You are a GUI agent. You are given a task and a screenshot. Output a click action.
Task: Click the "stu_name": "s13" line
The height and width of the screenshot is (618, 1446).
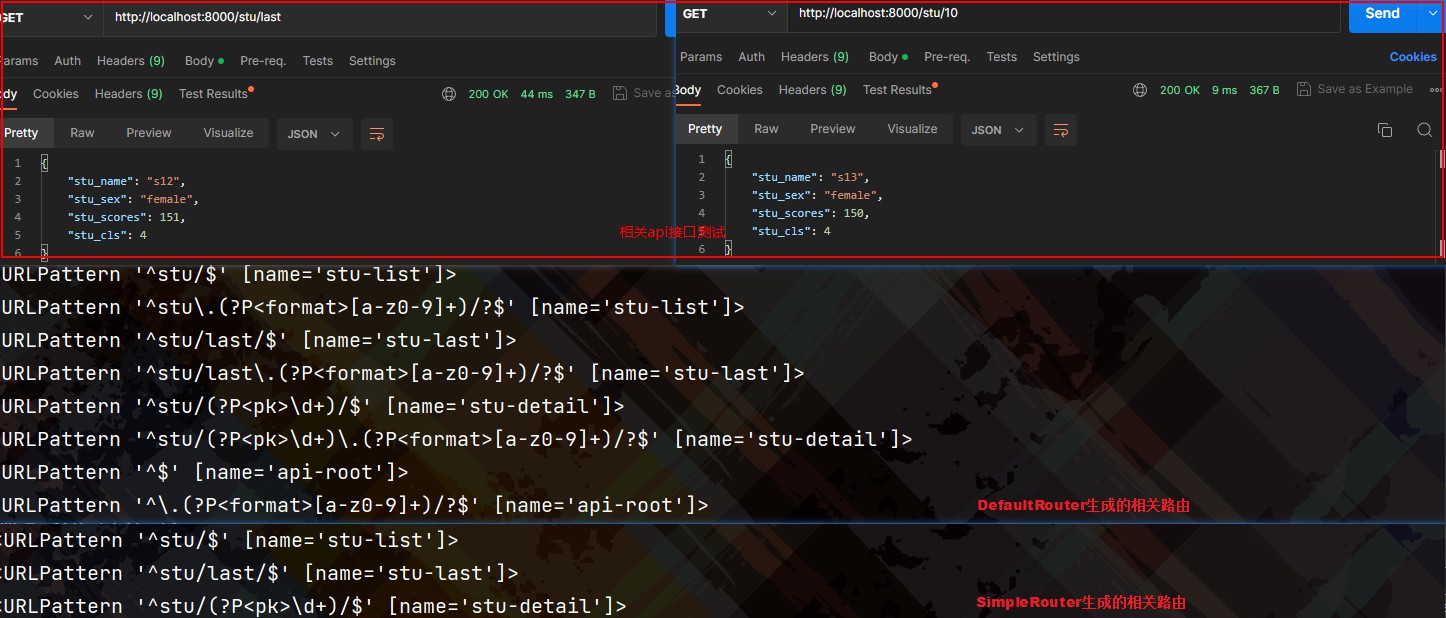point(810,177)
